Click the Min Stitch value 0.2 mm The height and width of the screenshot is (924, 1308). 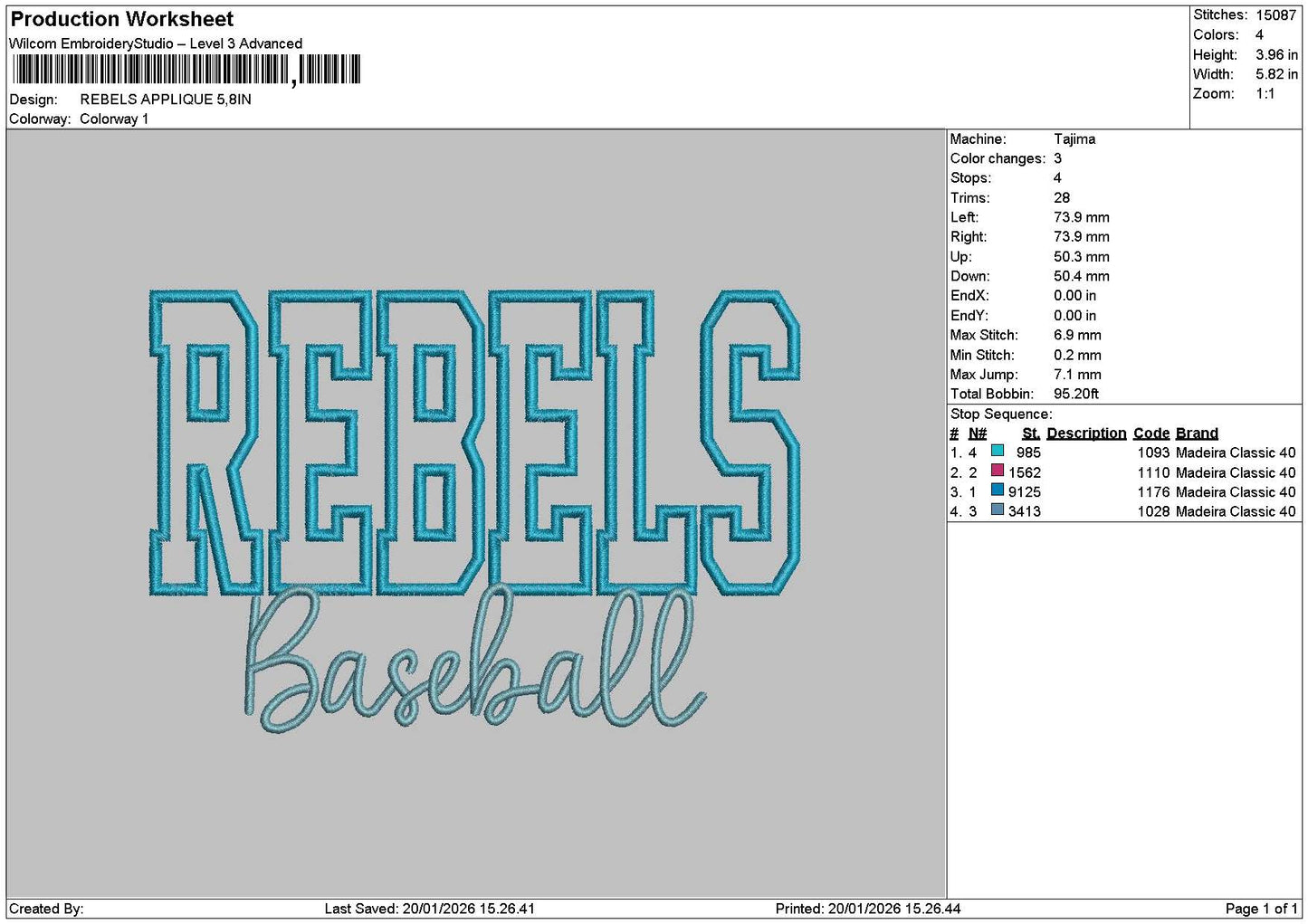[x=1077, y=356]
